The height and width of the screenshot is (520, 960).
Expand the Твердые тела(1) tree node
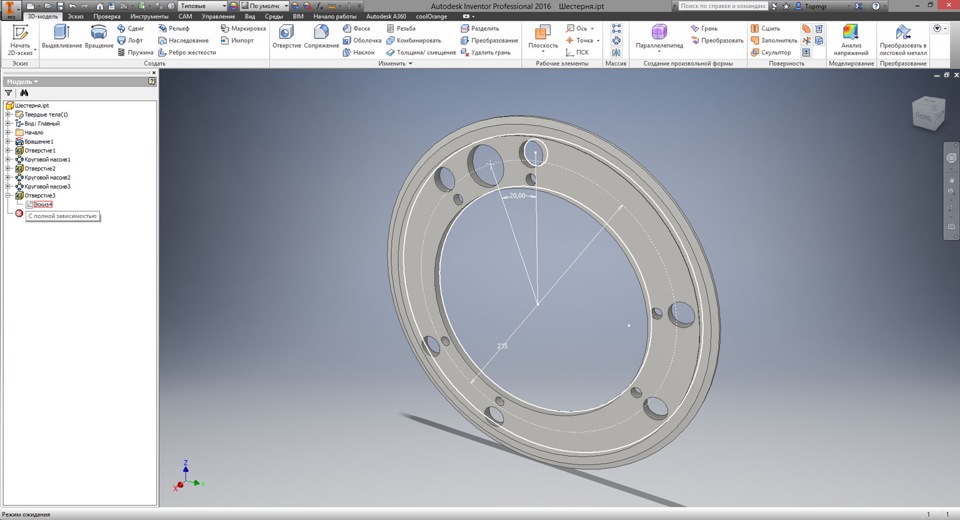(8, 114)
